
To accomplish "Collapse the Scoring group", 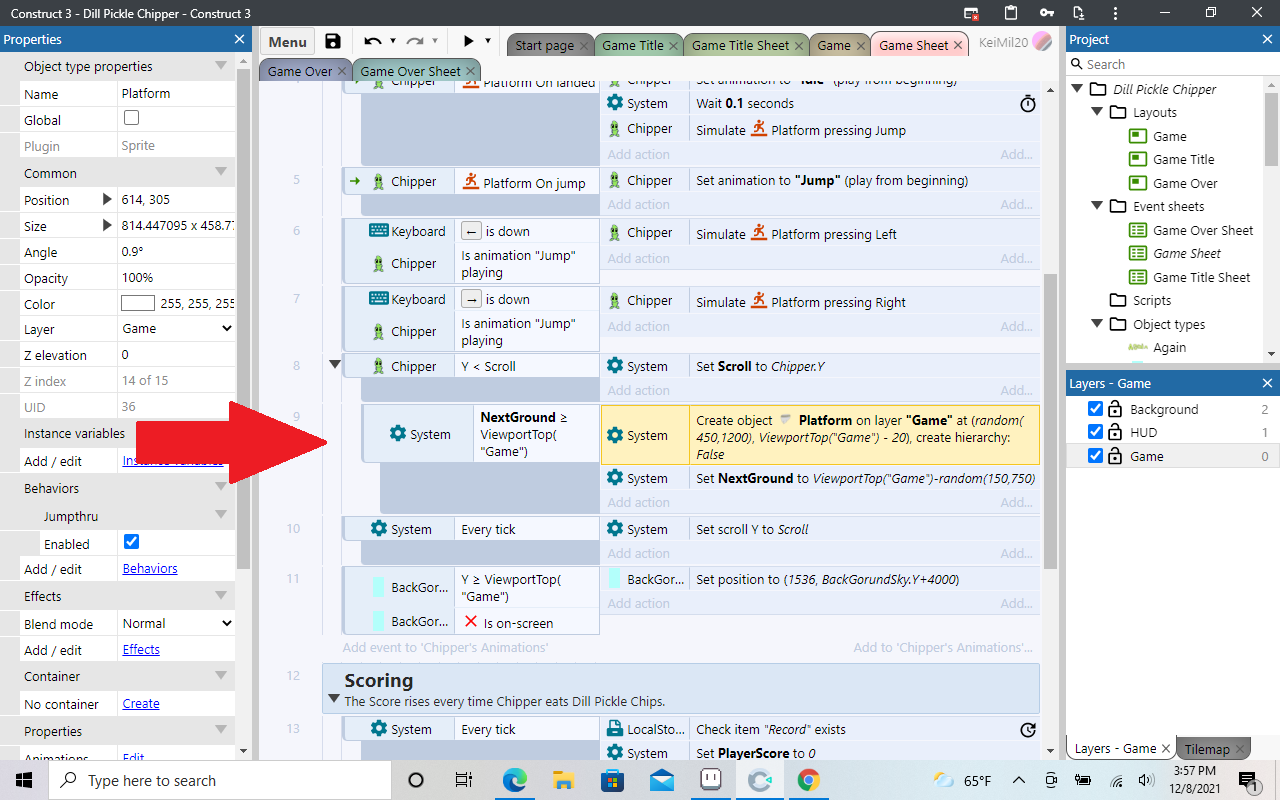I will 334,701.
